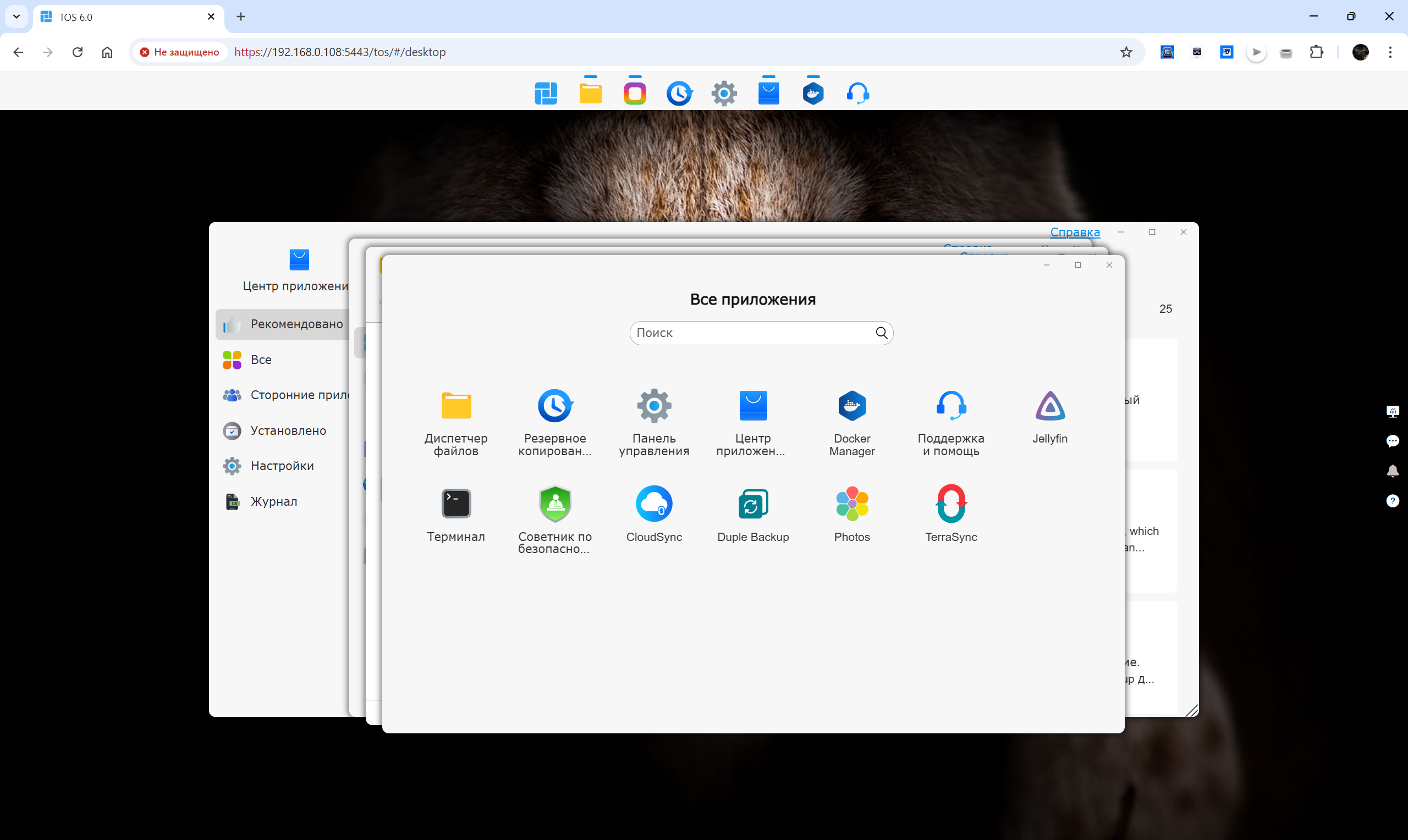Open Установлено section in sidebar
1408x840 pixels.
tap(288, 431)
